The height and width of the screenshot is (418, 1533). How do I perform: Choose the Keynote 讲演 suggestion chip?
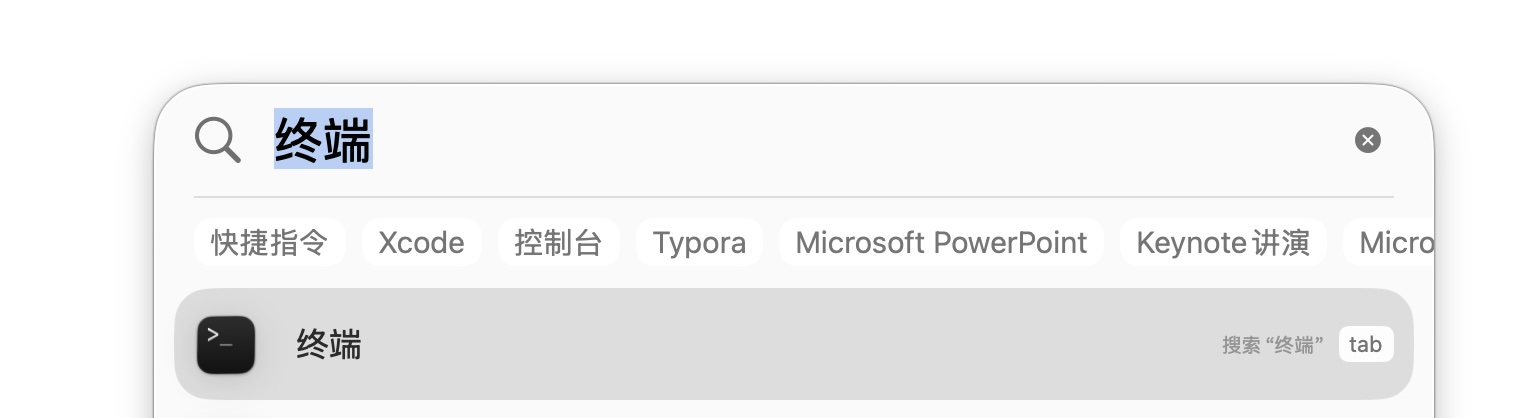(1223, 243)
